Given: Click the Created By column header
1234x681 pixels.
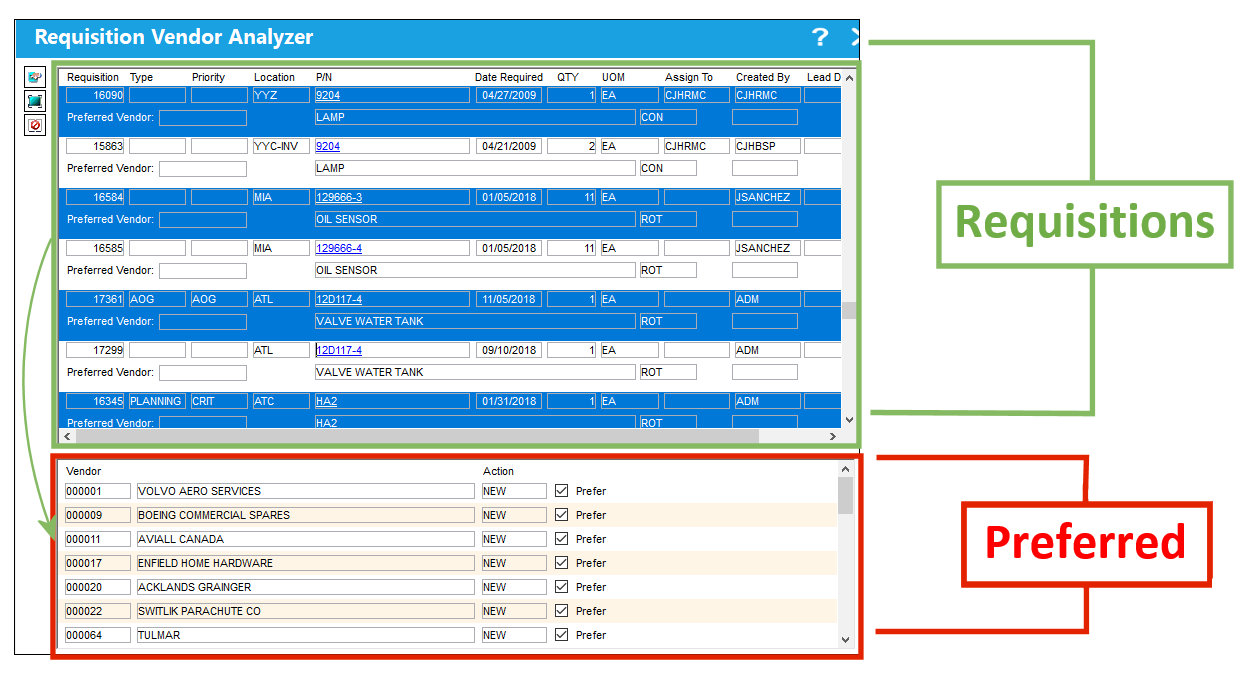Looking at the screenshot, I should point(763,77).
